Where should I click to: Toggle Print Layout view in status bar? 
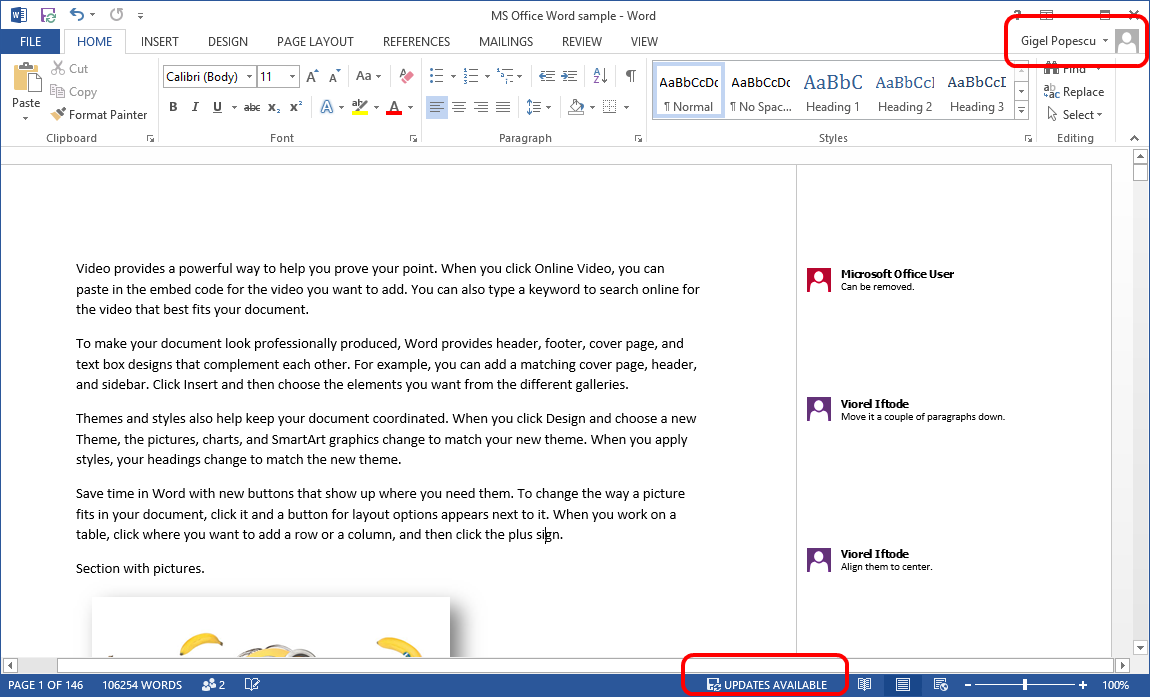pyautogui.click(x=903, y=685)
